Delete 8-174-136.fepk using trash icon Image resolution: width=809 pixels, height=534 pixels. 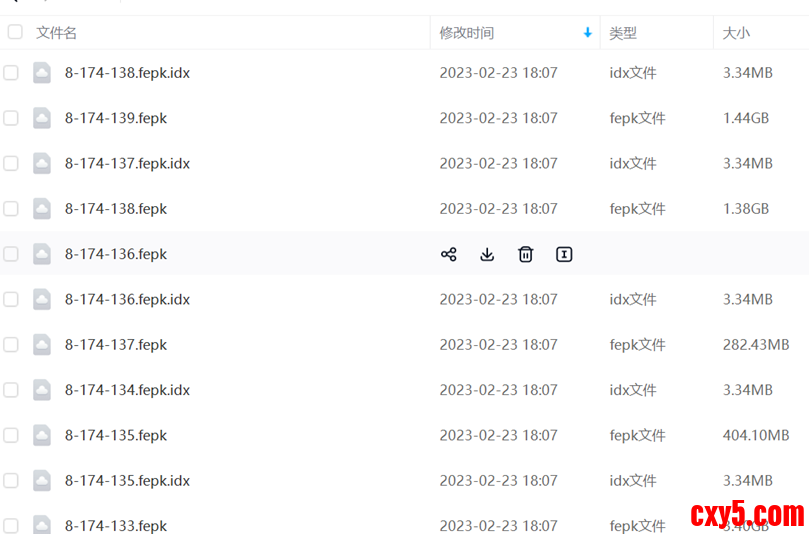pyautogui.click(x=525, y=254)
